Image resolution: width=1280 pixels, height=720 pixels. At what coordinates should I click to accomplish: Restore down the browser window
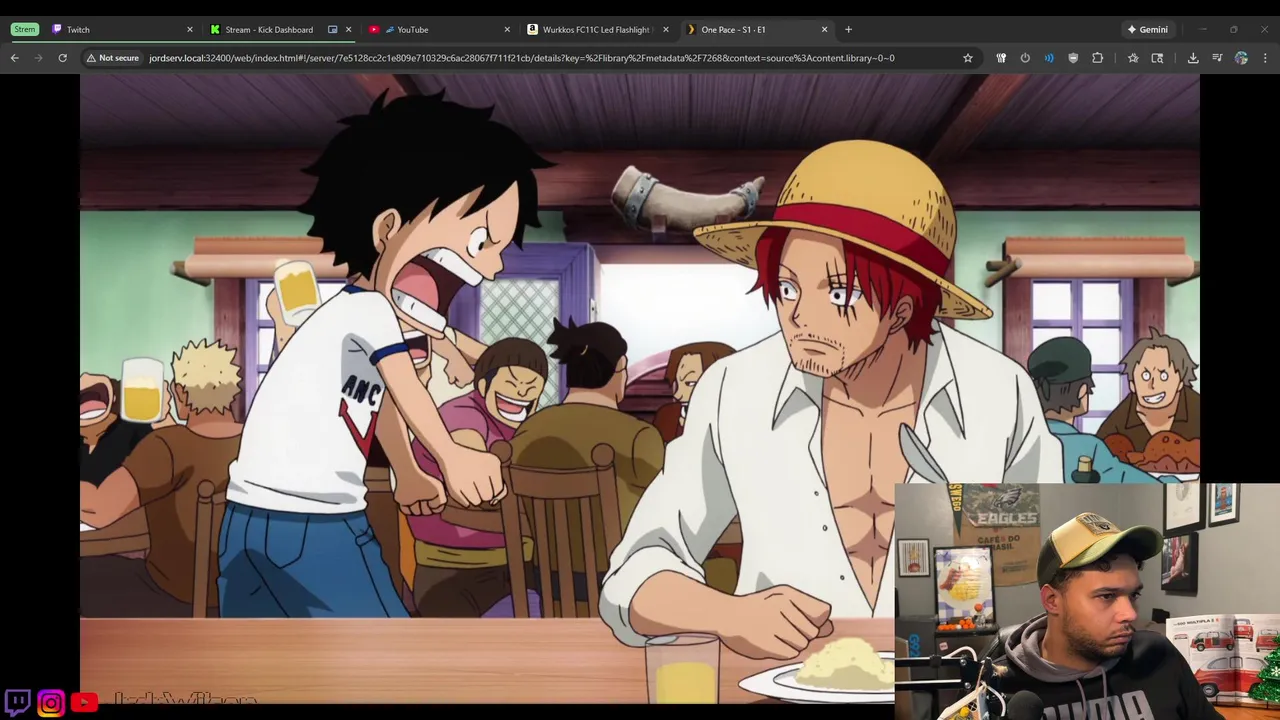point(1233,29)
